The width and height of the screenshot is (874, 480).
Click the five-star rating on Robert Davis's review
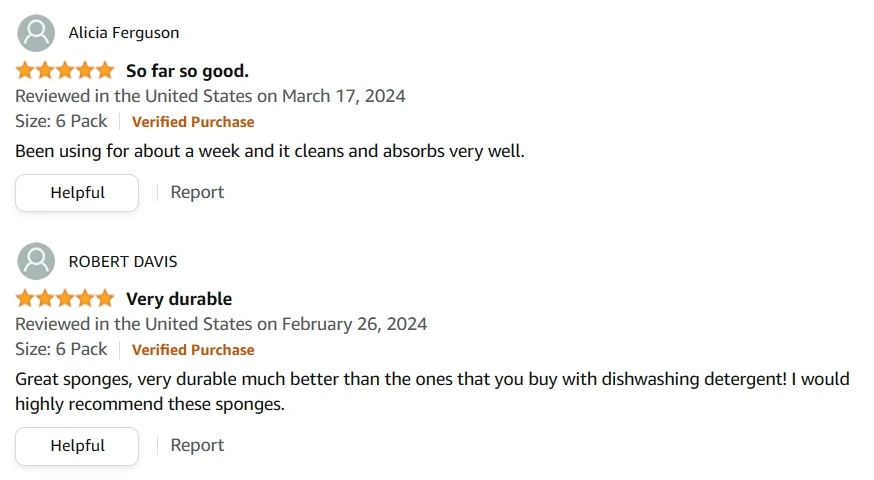pyautogui.click(x=65, y=299)
